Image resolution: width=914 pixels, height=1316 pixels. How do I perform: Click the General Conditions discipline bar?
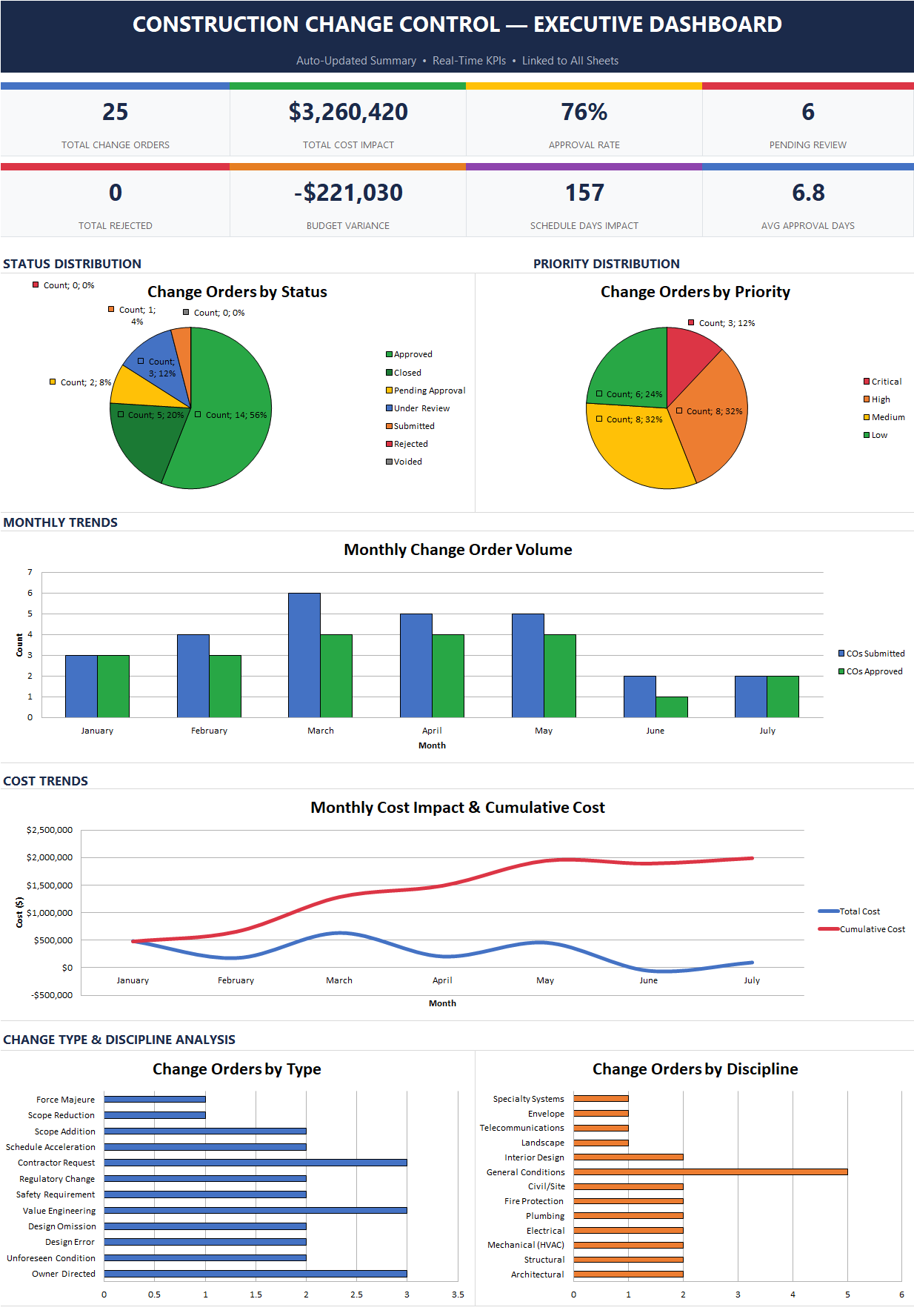(x=710, y=1172)
